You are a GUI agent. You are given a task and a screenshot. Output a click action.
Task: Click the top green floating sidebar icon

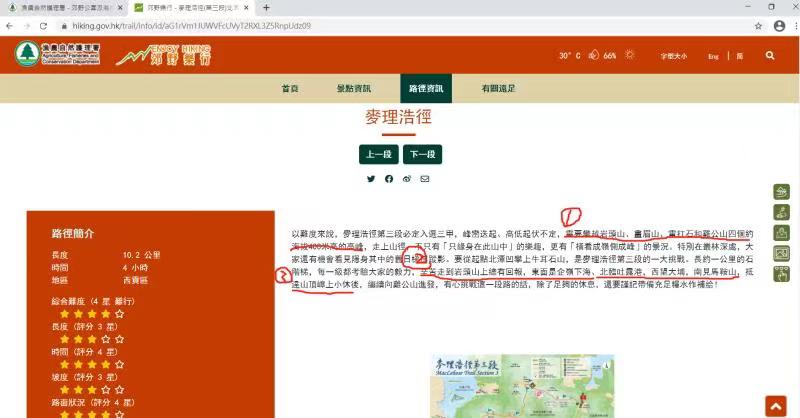point(781,192)
